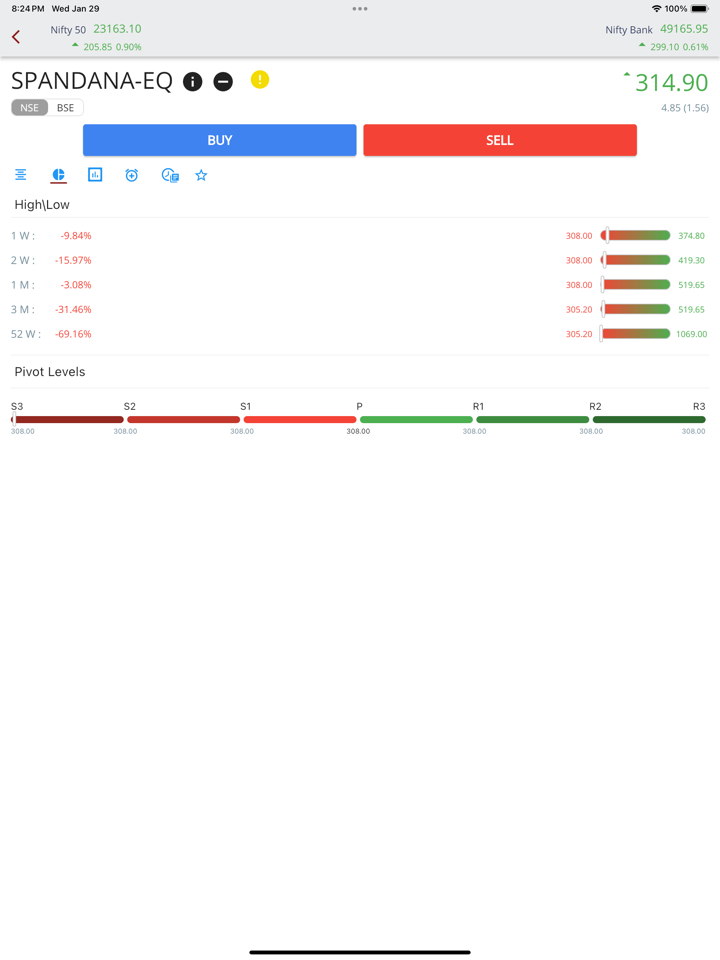Tap the red back arrow
The height and width of the screenshot is (960, 720).
pyautogui.click(x=16, y=37)
